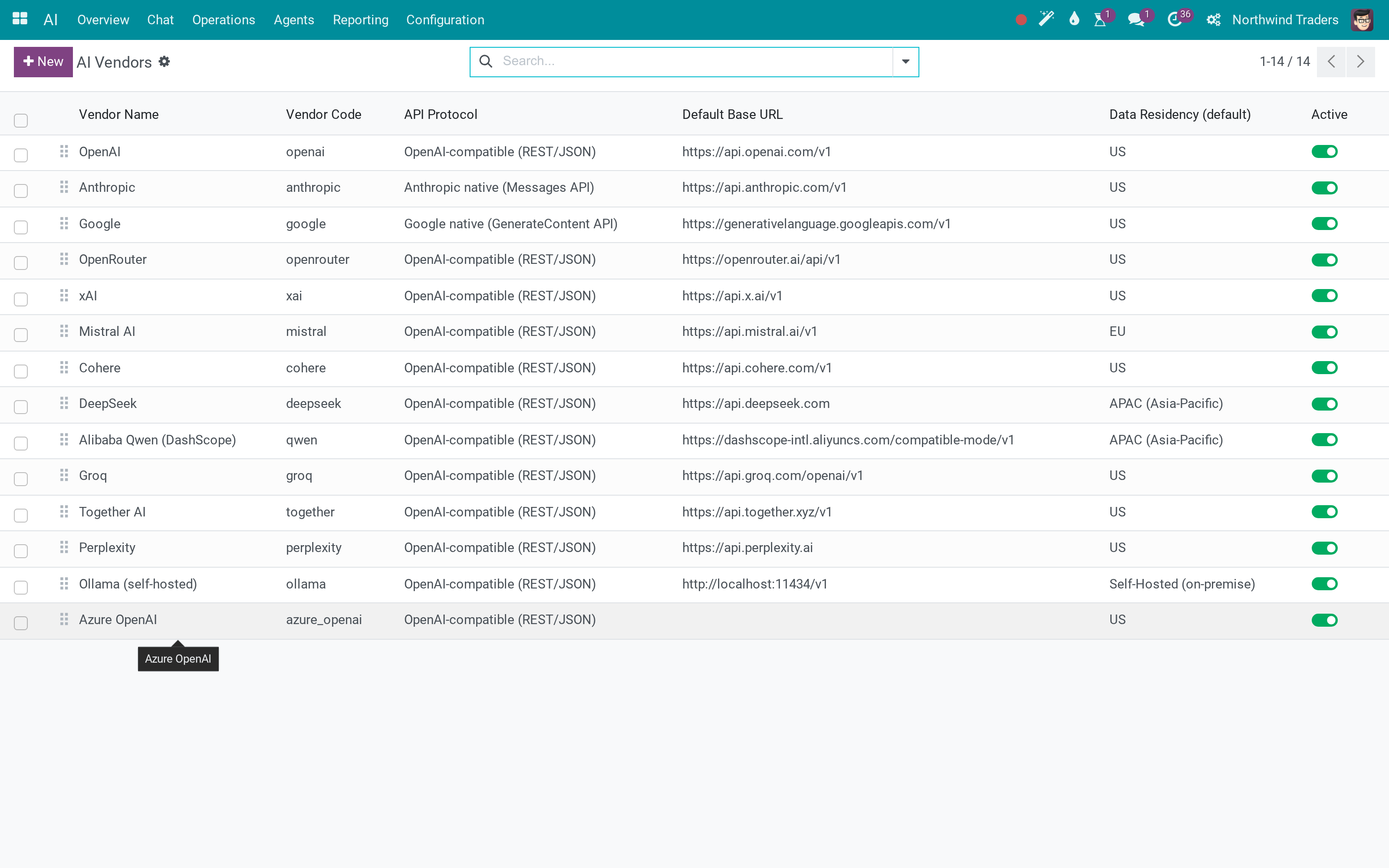The image size is (1389, 868).
Task: Check the Ollama (self-hosted) row checkbox
Action: [21, 587]
